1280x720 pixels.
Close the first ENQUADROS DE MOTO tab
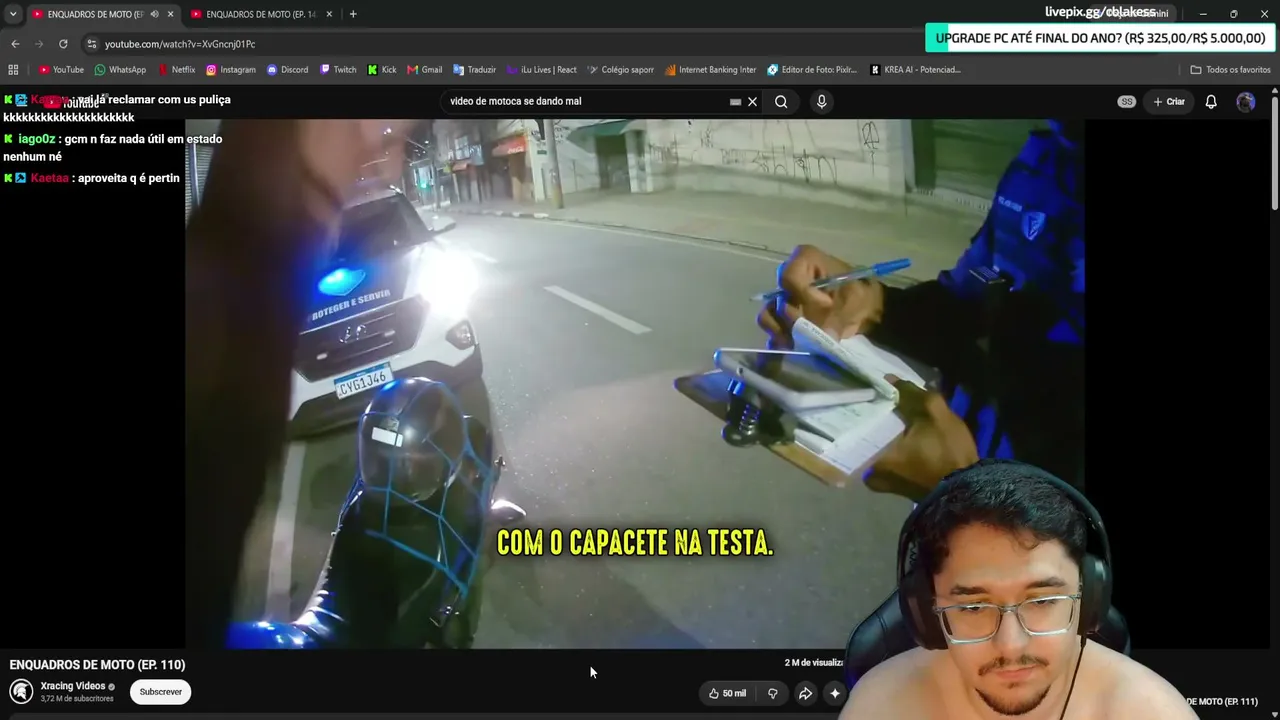coord(171,14)
